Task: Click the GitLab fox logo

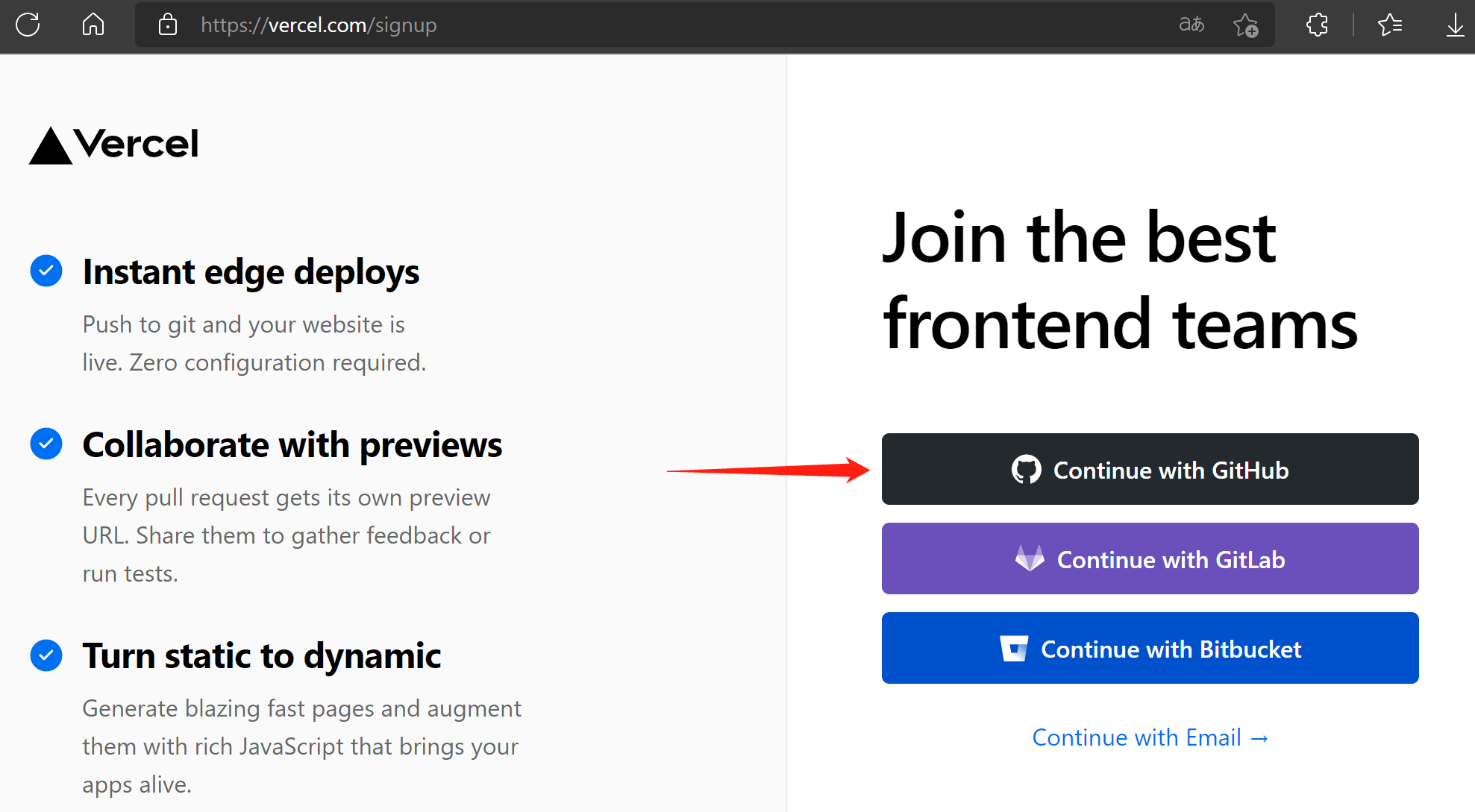Action: (1030, 558)
